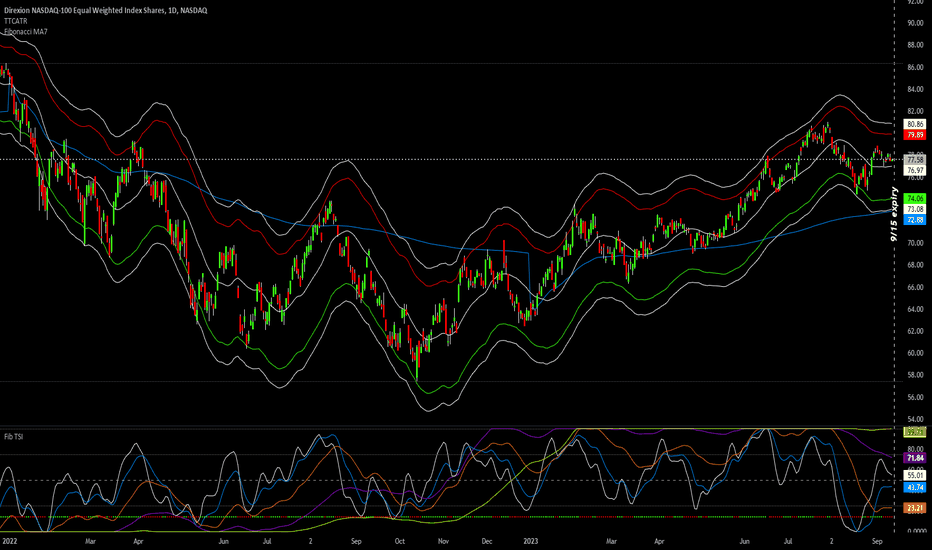The width and height of the screenshot is (932, 550).
Task: Select the Fibonacci MA7 indicator label
Action: click(x=26, y=32)
